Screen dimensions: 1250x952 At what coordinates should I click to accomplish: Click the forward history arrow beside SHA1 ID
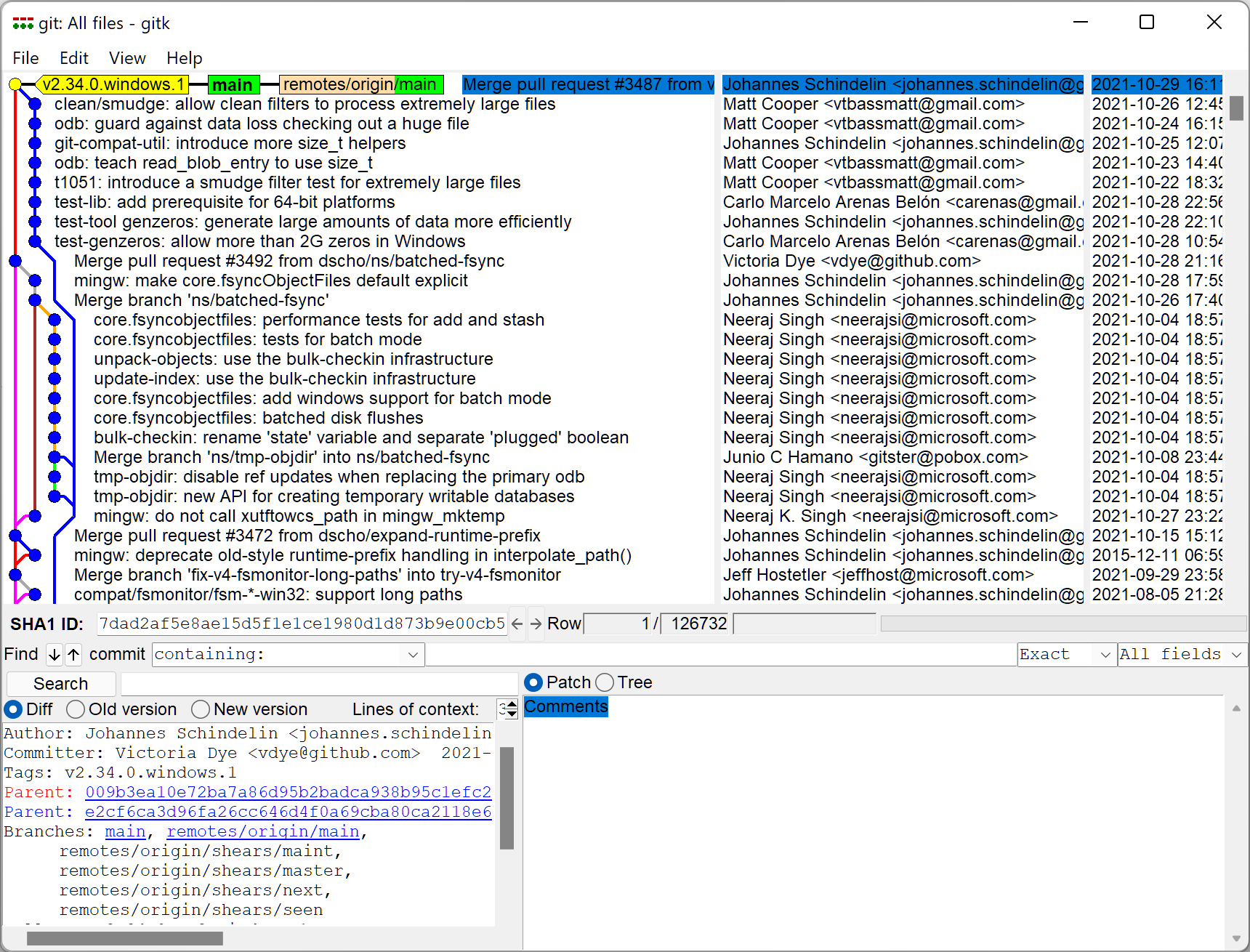pyautogui.click(x=536, y=624)
